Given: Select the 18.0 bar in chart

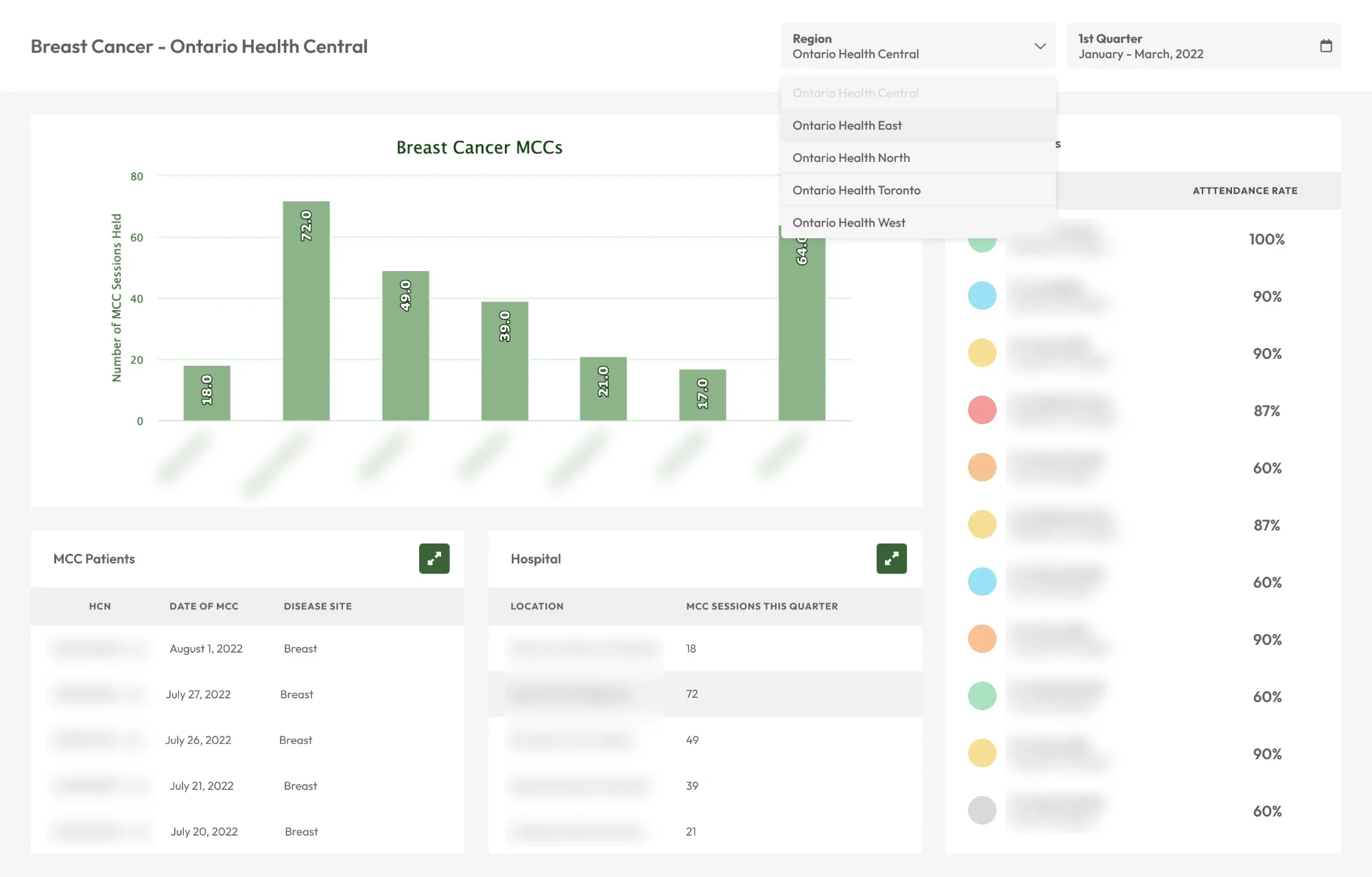Looking at the screenshot, I should point(206,393).
